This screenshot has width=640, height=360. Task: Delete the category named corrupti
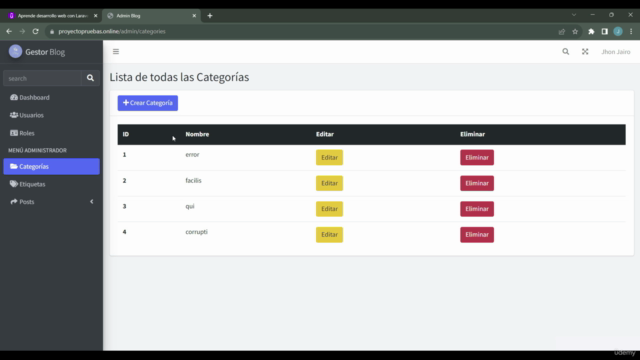(x=477, y=235)
